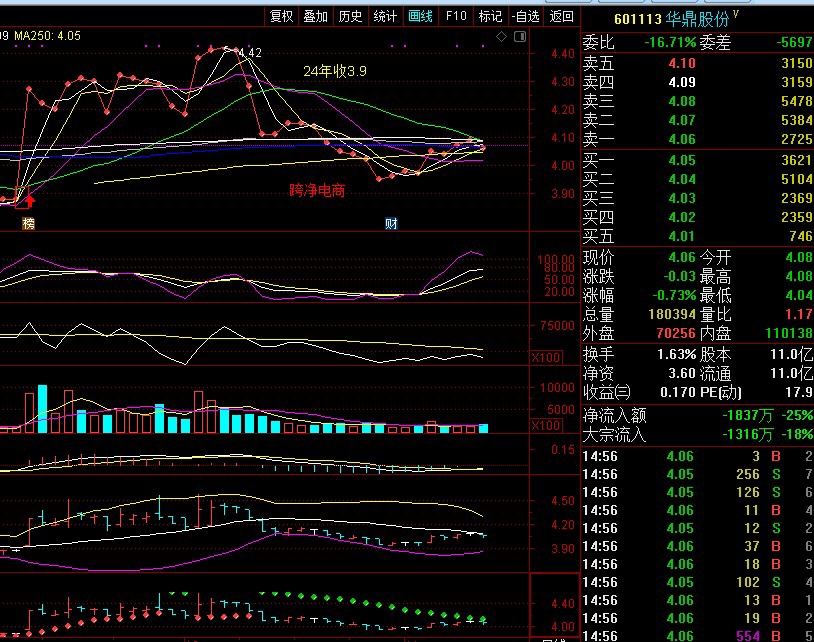Click 标记 mark button
The height and width of the screenshot is (642, 814).
point(490,17)
